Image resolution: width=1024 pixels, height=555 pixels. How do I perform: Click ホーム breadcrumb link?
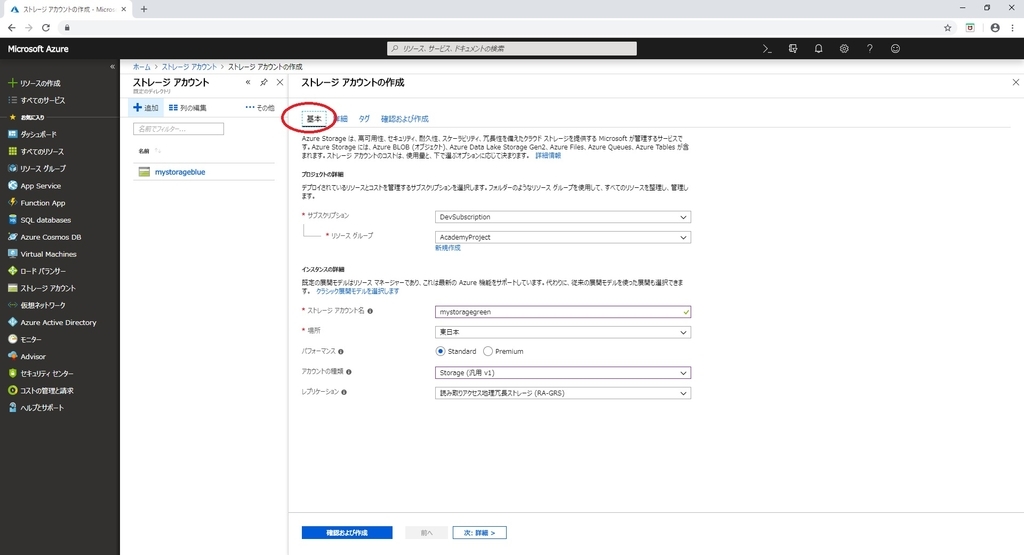coord(142,67)
